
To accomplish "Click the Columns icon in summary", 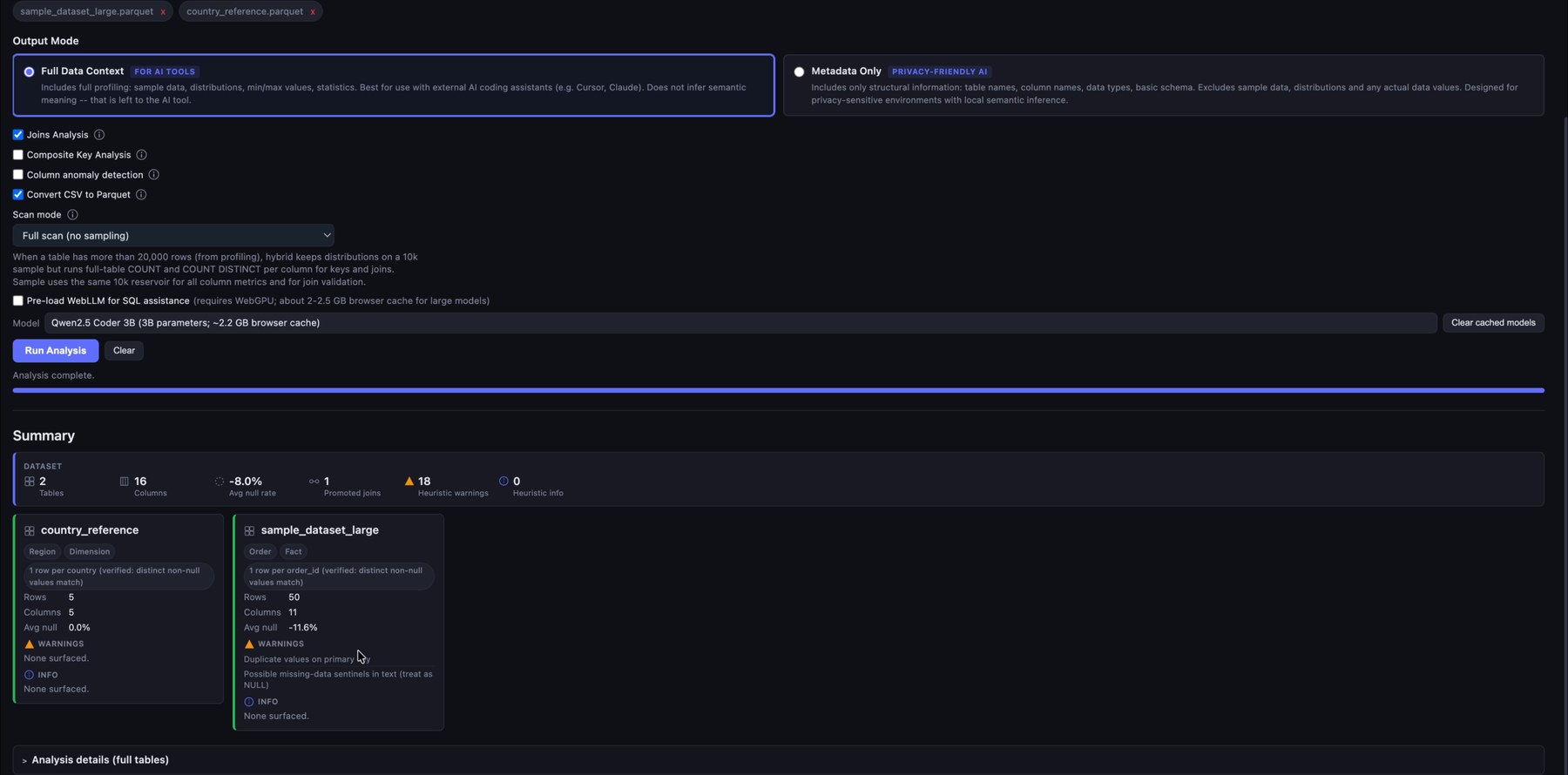I will point(125,481).
